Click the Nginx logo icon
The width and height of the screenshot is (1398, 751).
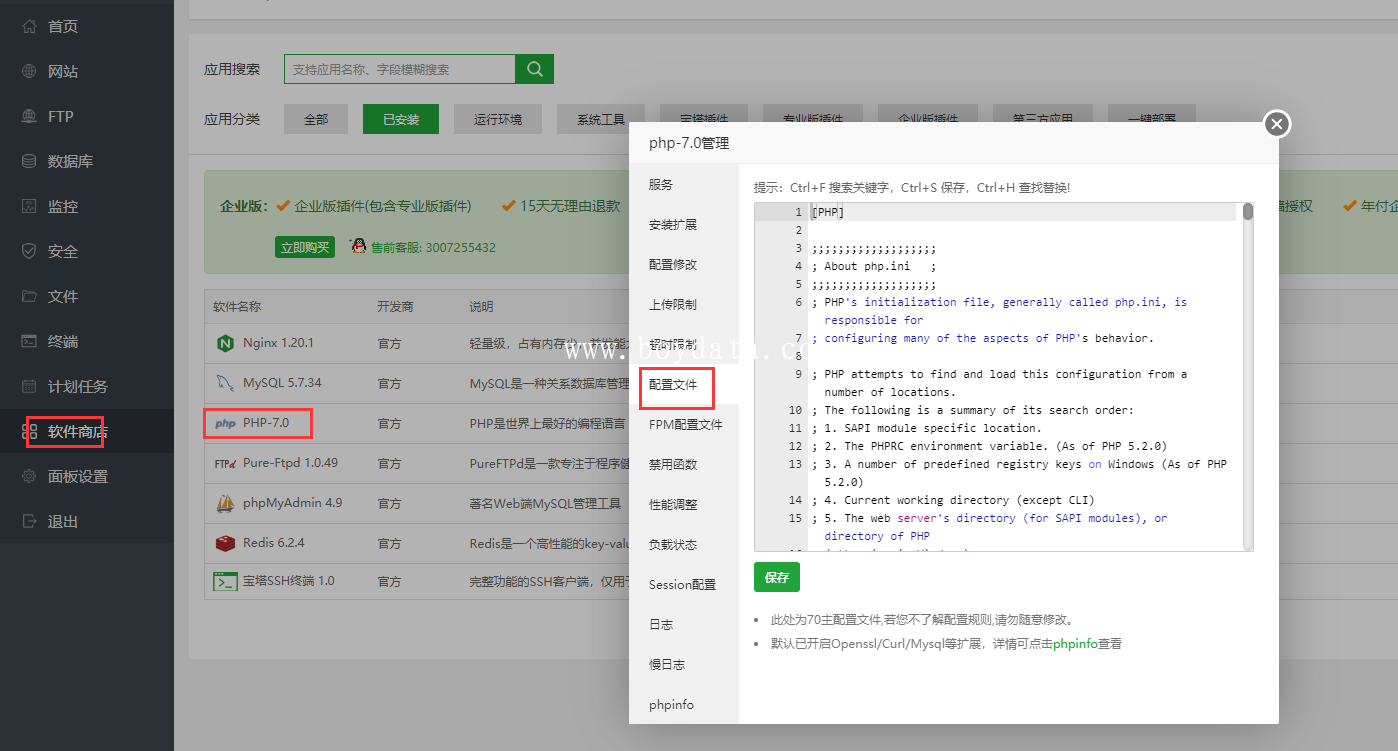click(x=224, y=343)
